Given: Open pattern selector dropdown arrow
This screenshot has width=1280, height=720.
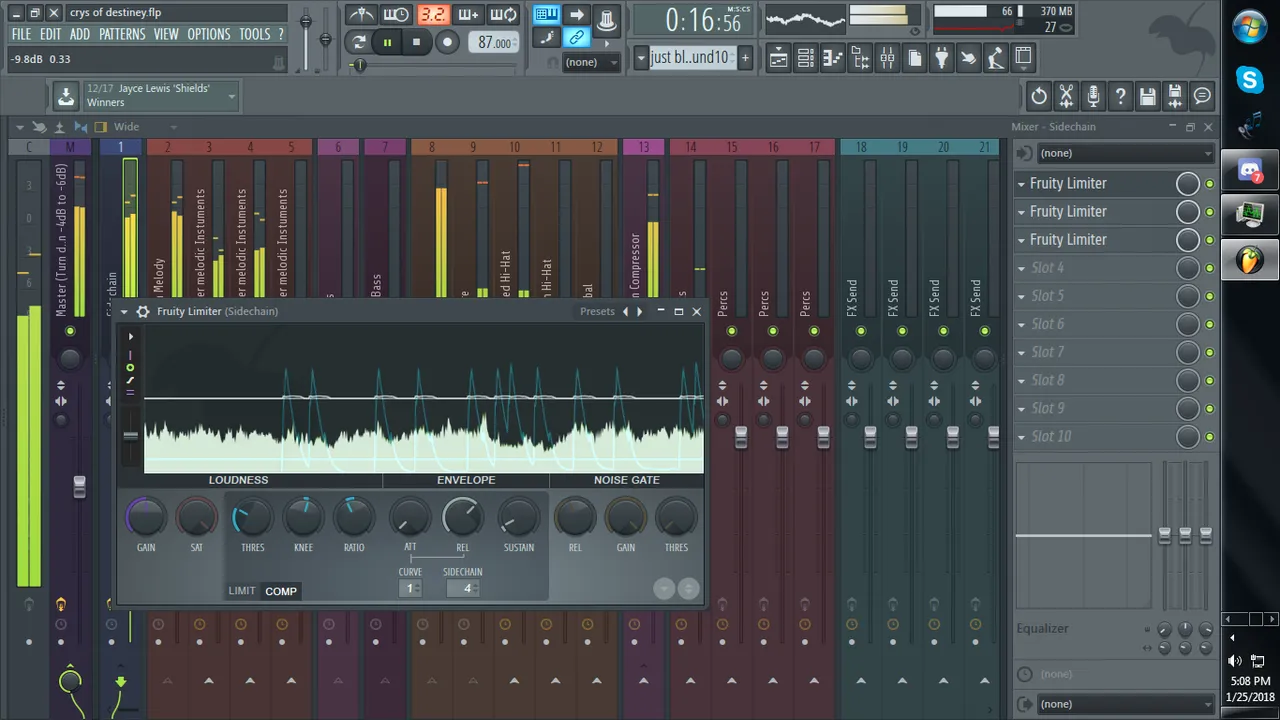Looking at the screenshot, I should pyautogui.click(x=641, y=58).
